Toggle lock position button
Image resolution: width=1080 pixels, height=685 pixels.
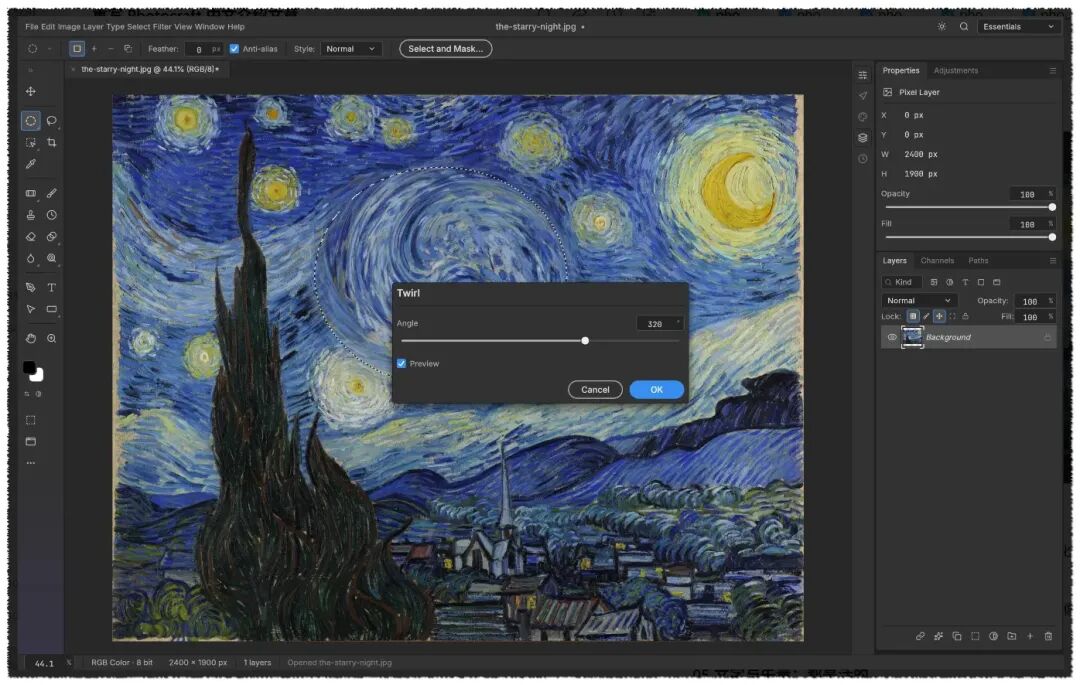[x=939, y=317]
